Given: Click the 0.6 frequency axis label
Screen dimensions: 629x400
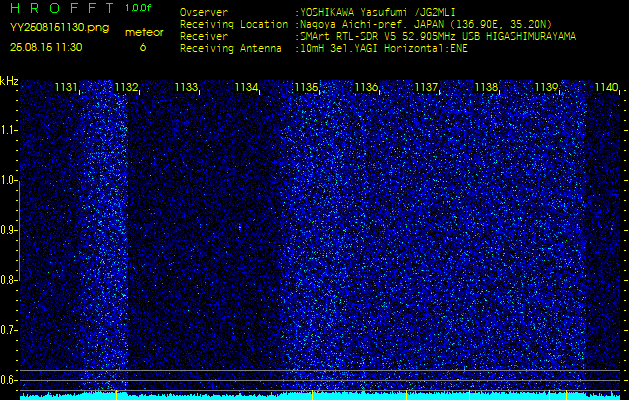Looking at the screenshot, I should [x=8, y=380].
